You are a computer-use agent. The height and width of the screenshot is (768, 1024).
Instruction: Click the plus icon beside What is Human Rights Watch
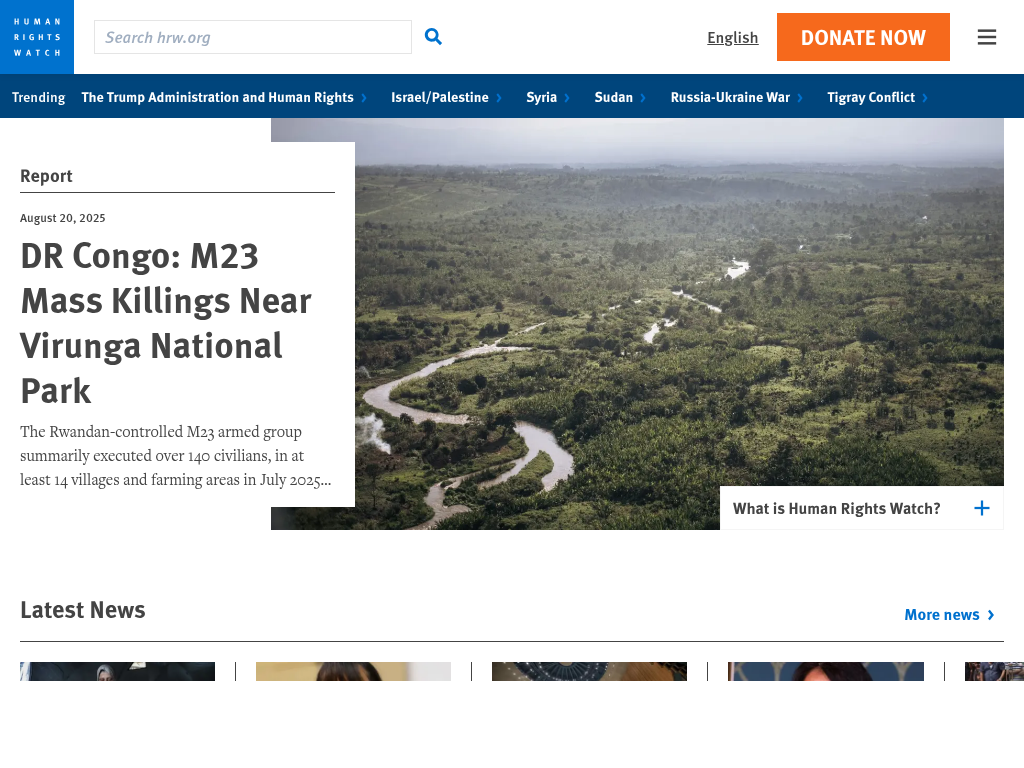(982, 508)
